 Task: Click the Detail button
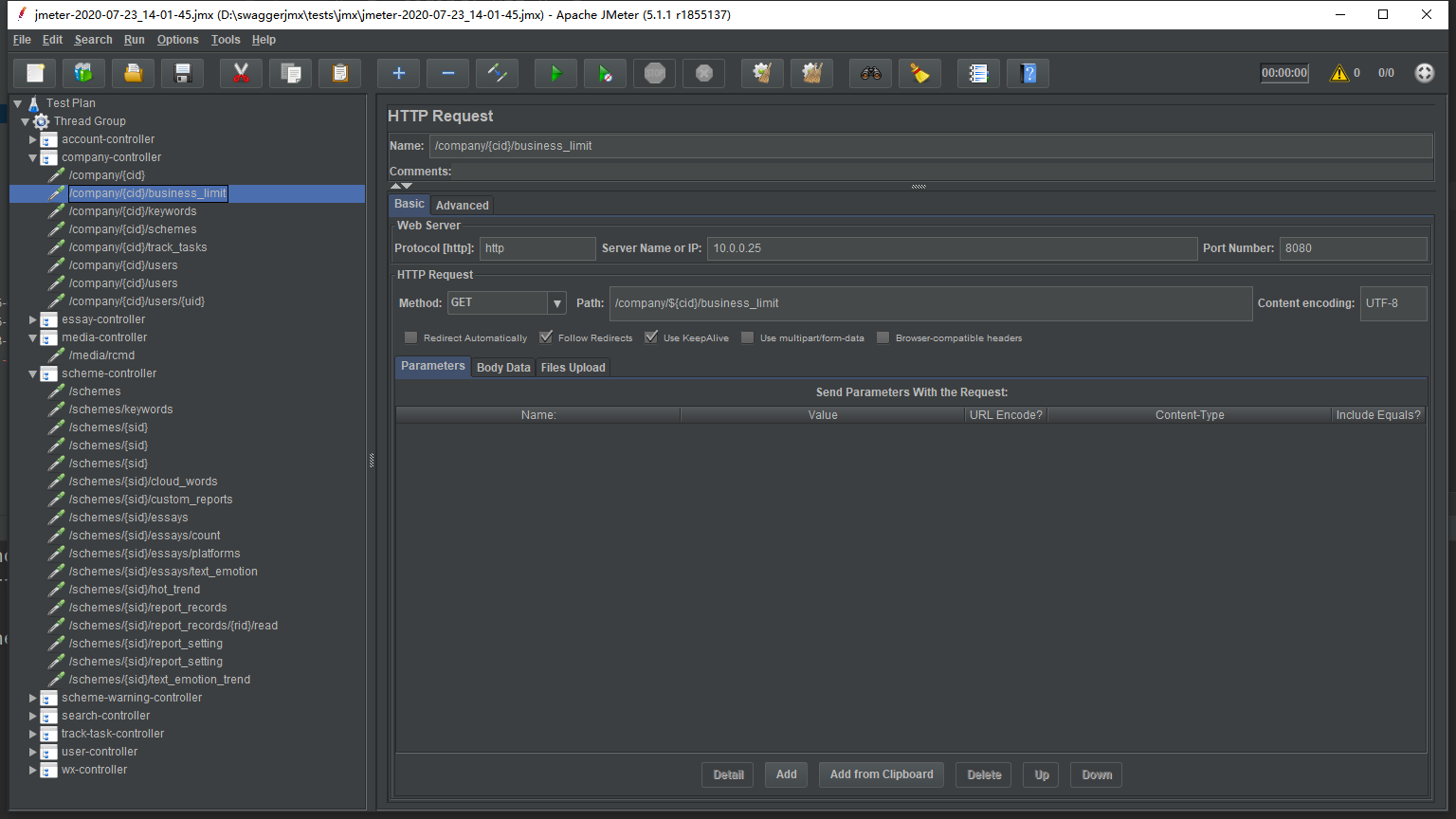pos(728,774)
